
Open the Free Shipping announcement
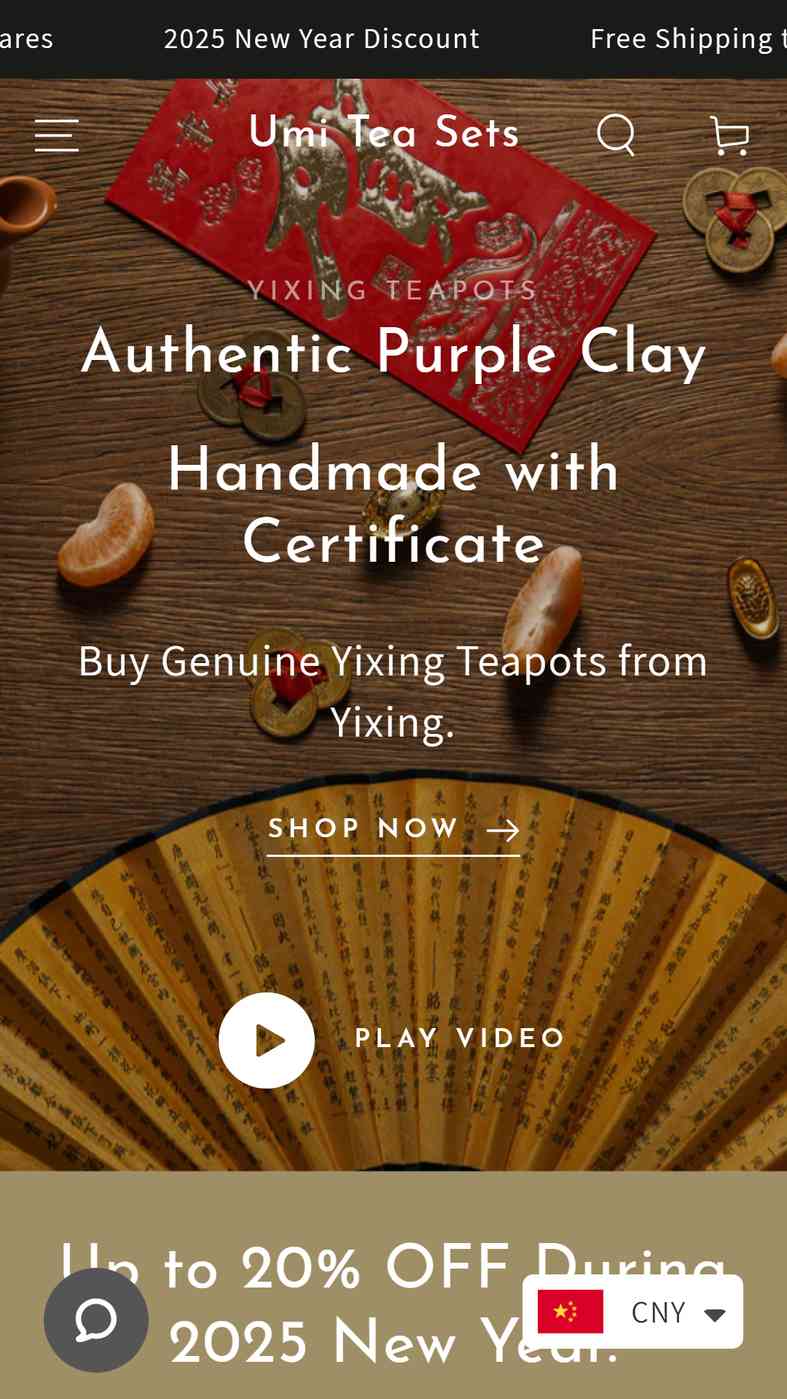pos(688,38)
